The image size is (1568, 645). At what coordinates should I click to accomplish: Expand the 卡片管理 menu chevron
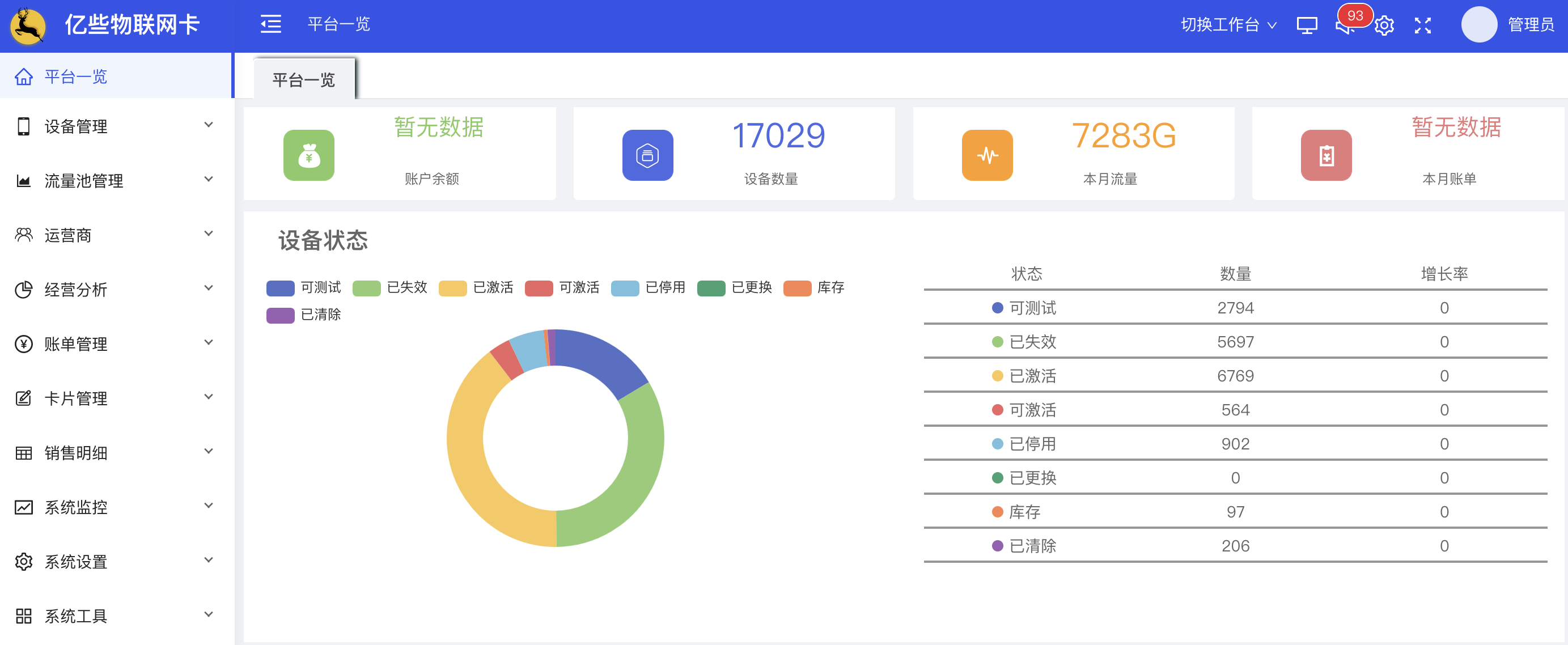click(x=209, y=397)
